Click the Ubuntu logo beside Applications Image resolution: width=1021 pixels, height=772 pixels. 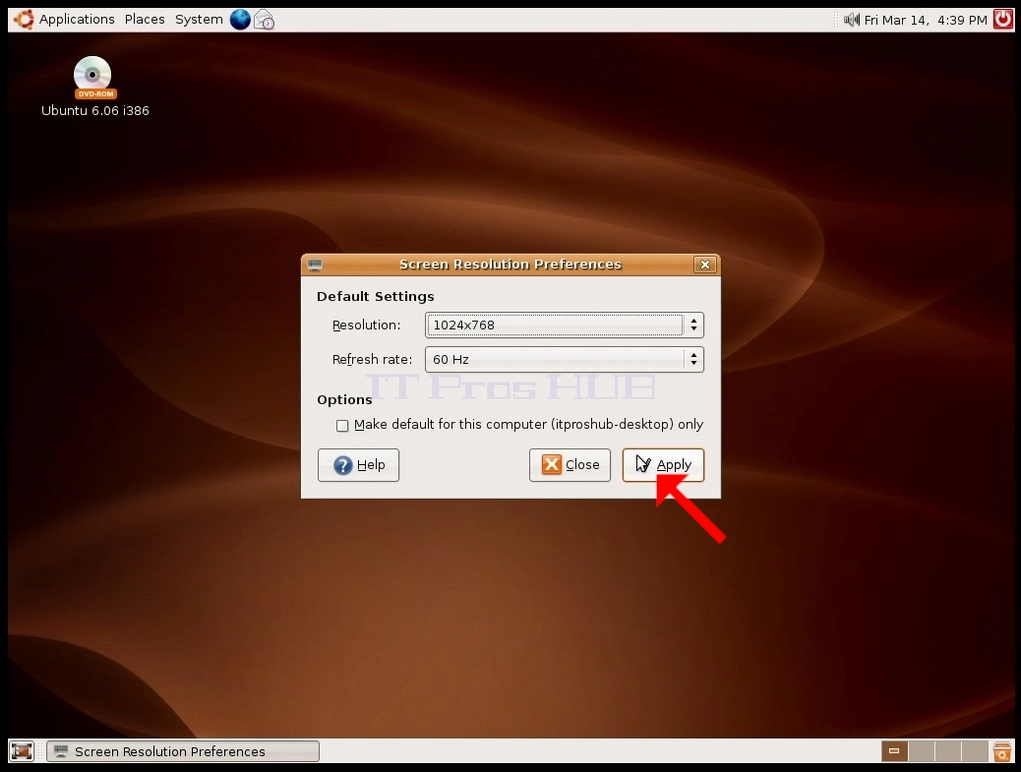(24, 20)
